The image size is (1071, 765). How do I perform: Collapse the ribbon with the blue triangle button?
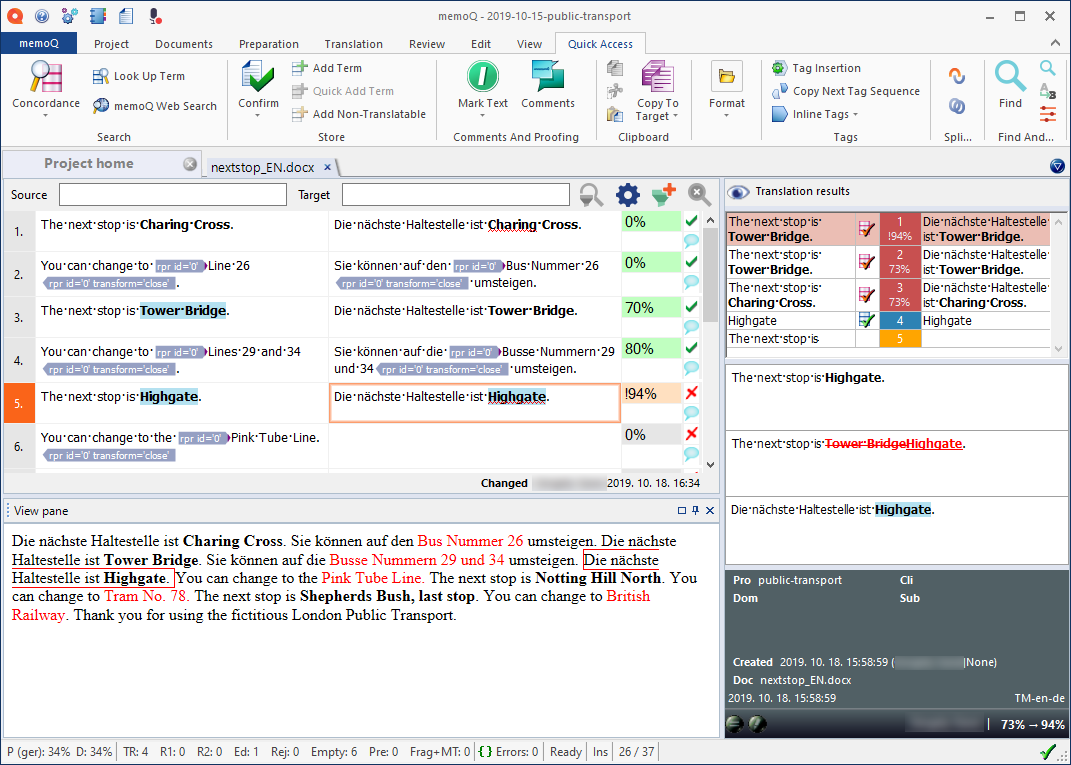coord(1057,166)
